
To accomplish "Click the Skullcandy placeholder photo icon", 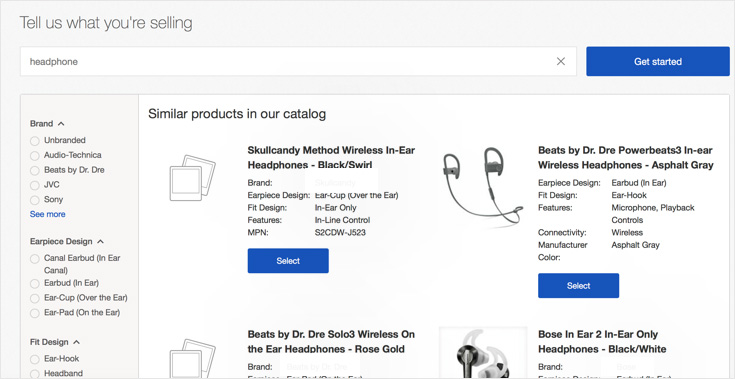I will [x=192, y=178].
